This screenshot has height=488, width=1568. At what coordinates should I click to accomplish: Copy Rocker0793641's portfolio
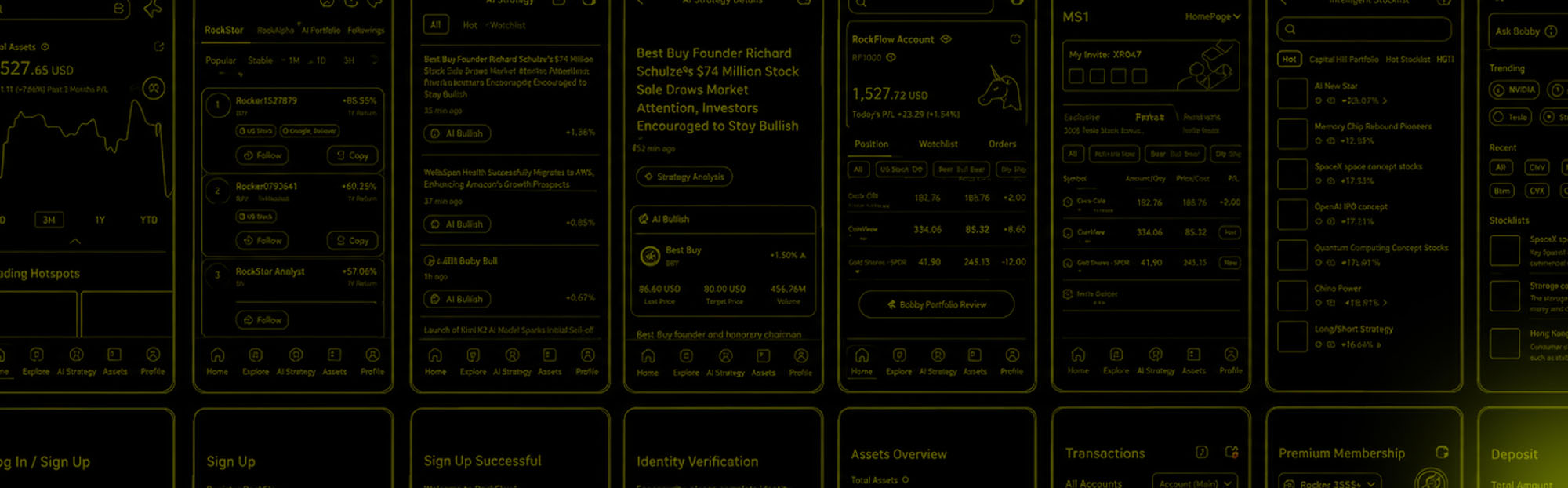click(353, 240)
